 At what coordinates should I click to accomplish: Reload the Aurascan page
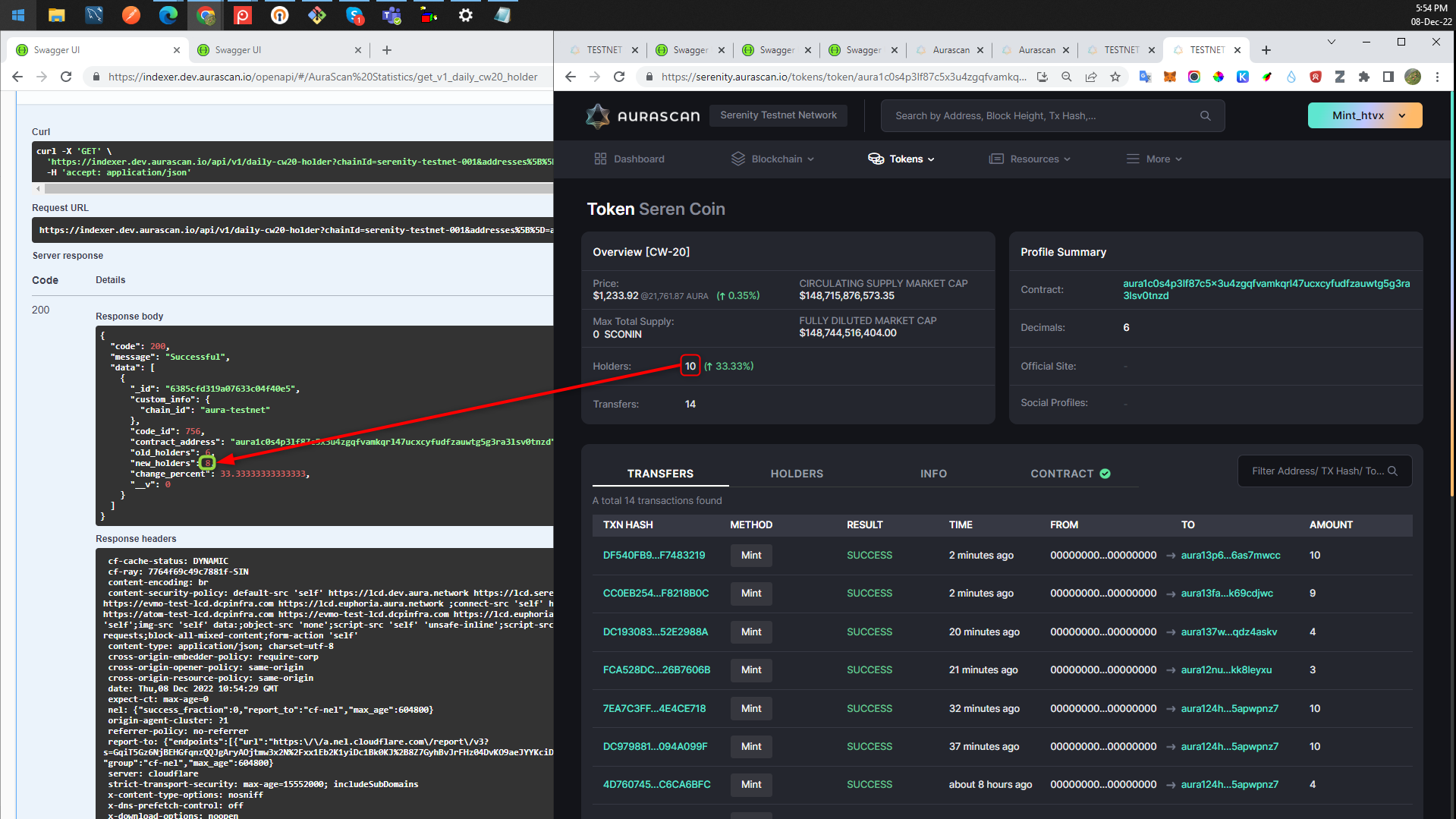pos(619,77)
